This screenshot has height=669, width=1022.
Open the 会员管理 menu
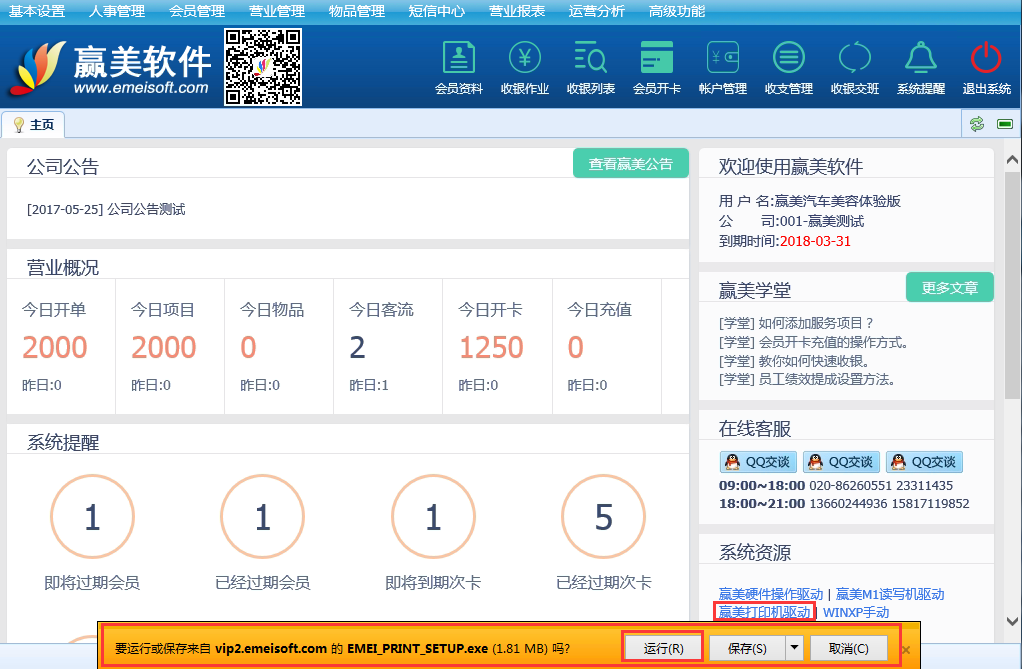coord(197,11)
